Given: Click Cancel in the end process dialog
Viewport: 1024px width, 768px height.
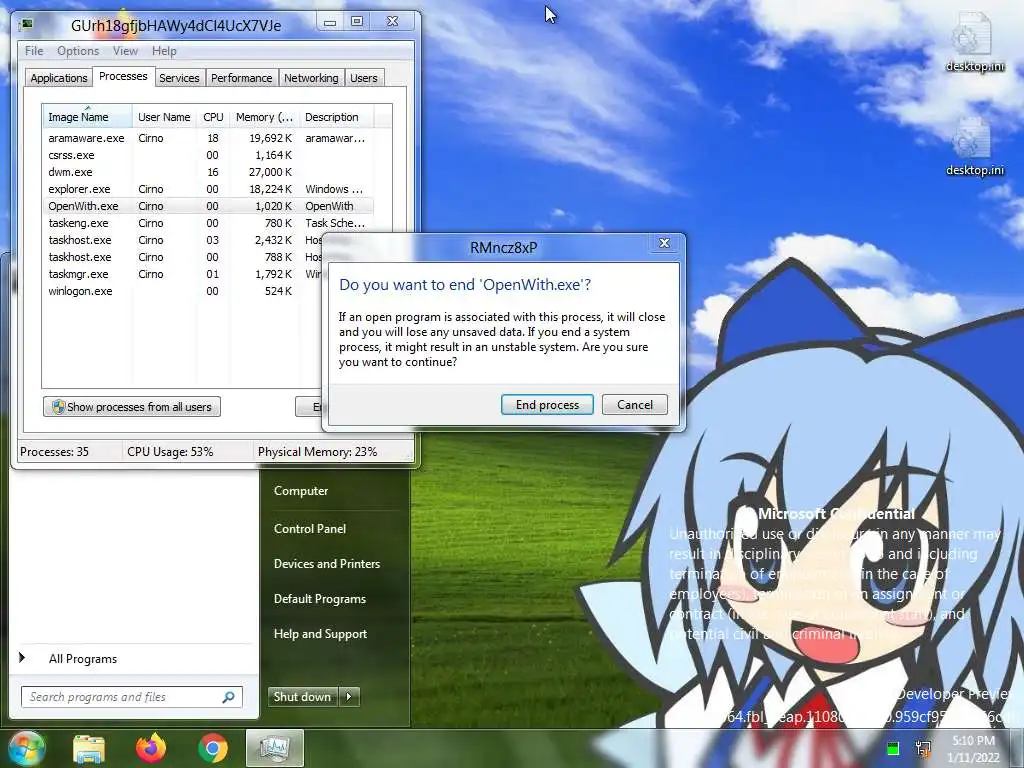Looking at the screenshot, I should pyautogui.click(x=635, y=405).
